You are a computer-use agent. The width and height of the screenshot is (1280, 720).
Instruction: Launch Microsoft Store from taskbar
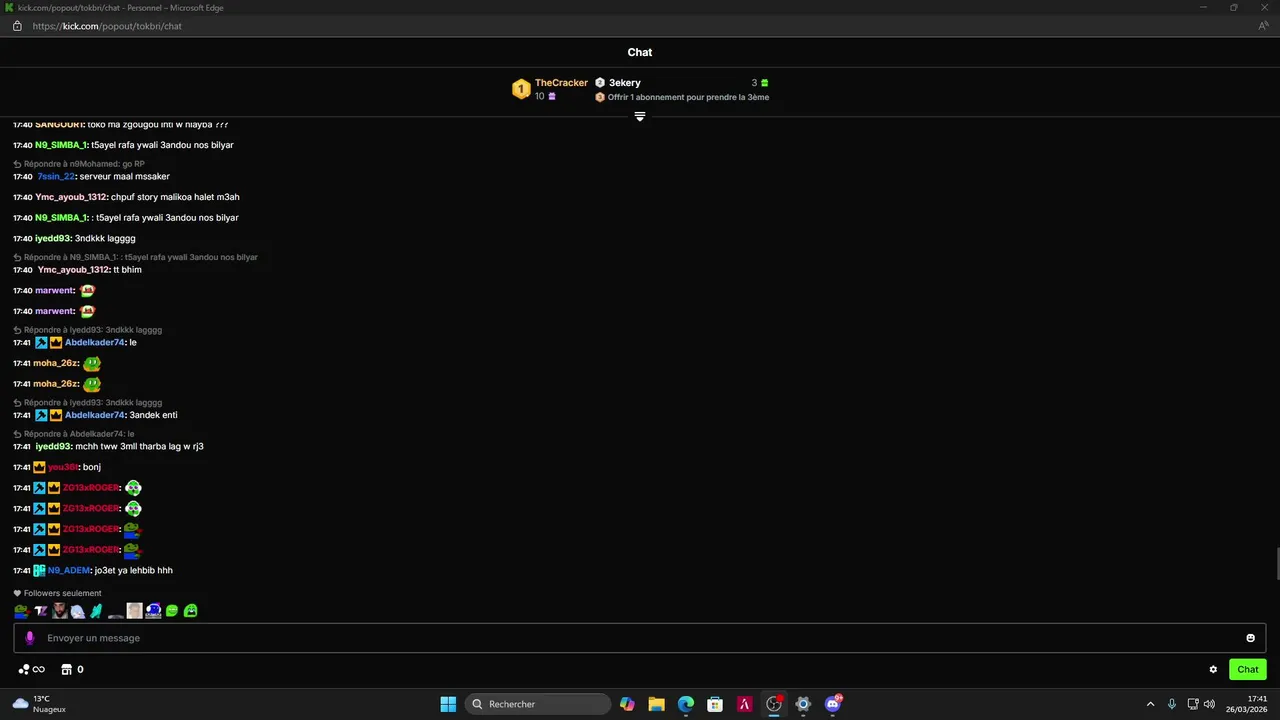715,704
